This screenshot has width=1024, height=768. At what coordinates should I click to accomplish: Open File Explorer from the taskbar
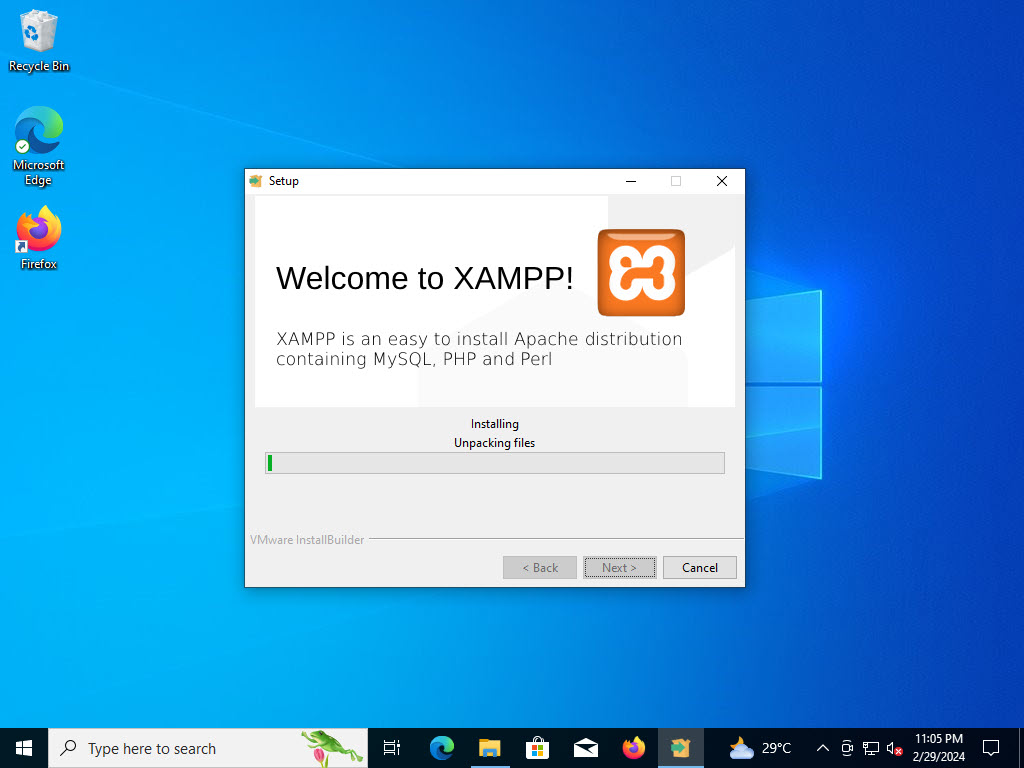489,747
